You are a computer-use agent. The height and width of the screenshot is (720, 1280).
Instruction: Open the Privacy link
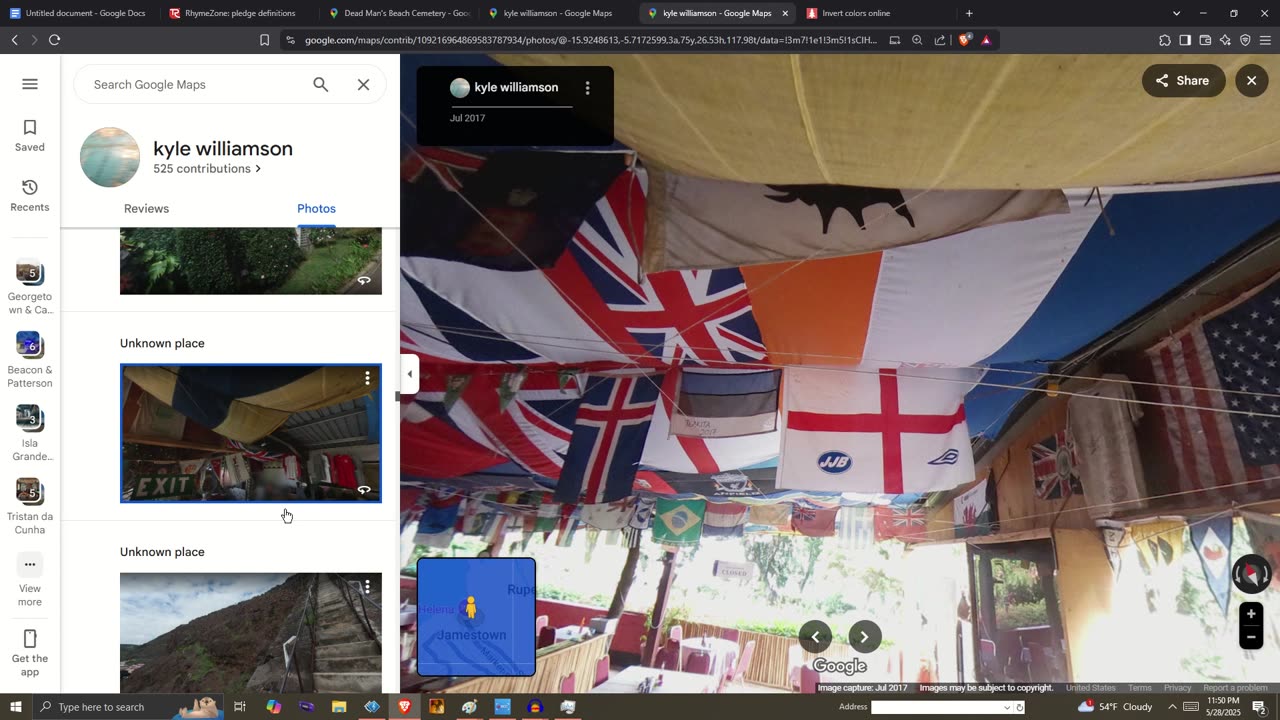coord(1178,688)
